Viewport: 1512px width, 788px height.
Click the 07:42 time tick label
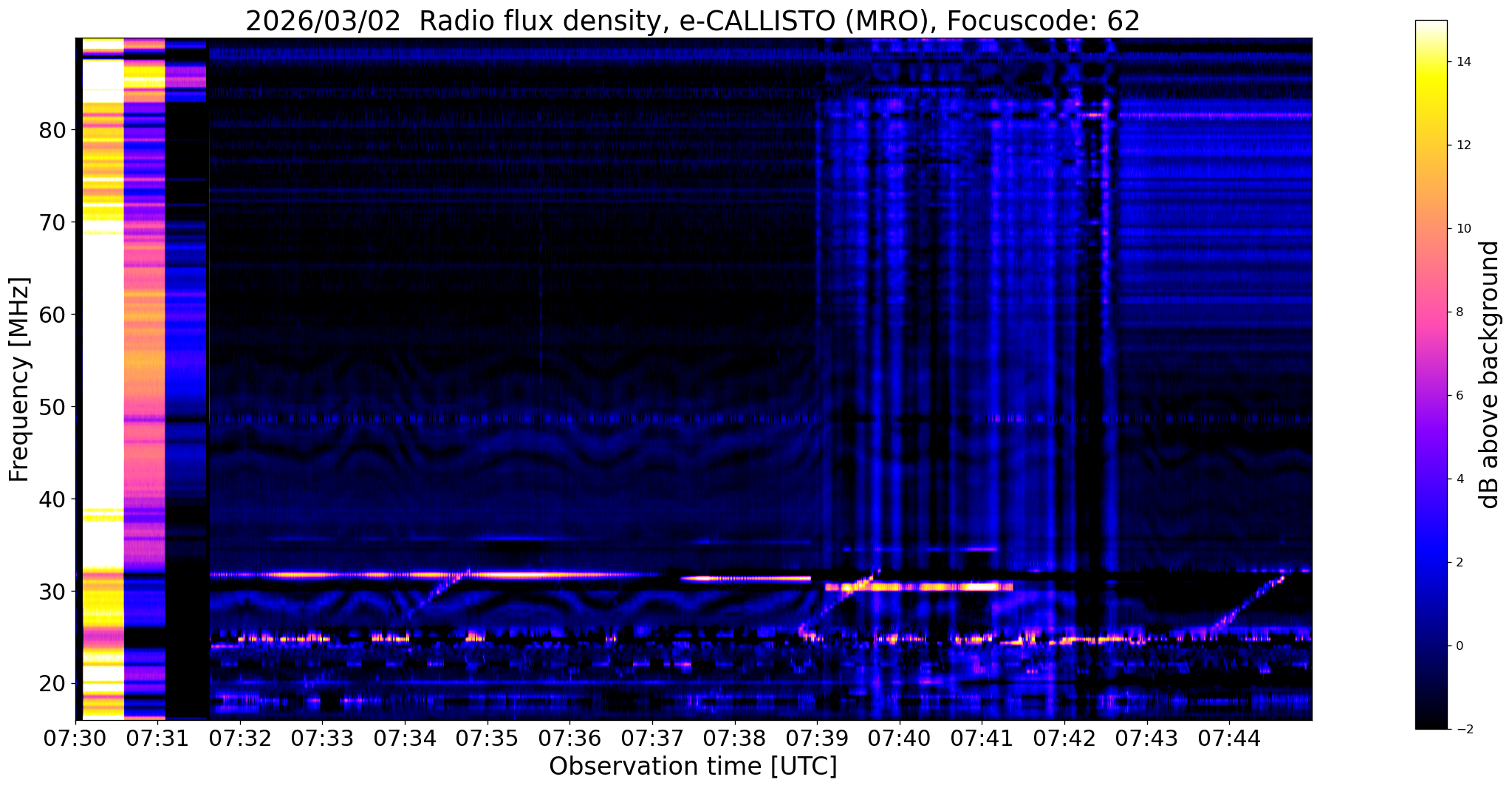(1064, 737)
